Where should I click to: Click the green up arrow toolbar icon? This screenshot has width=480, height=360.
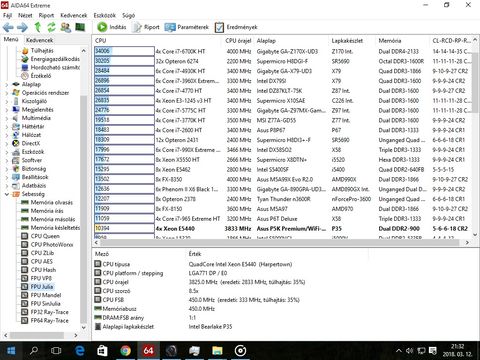pyautogui.click(x=37, y=27)
